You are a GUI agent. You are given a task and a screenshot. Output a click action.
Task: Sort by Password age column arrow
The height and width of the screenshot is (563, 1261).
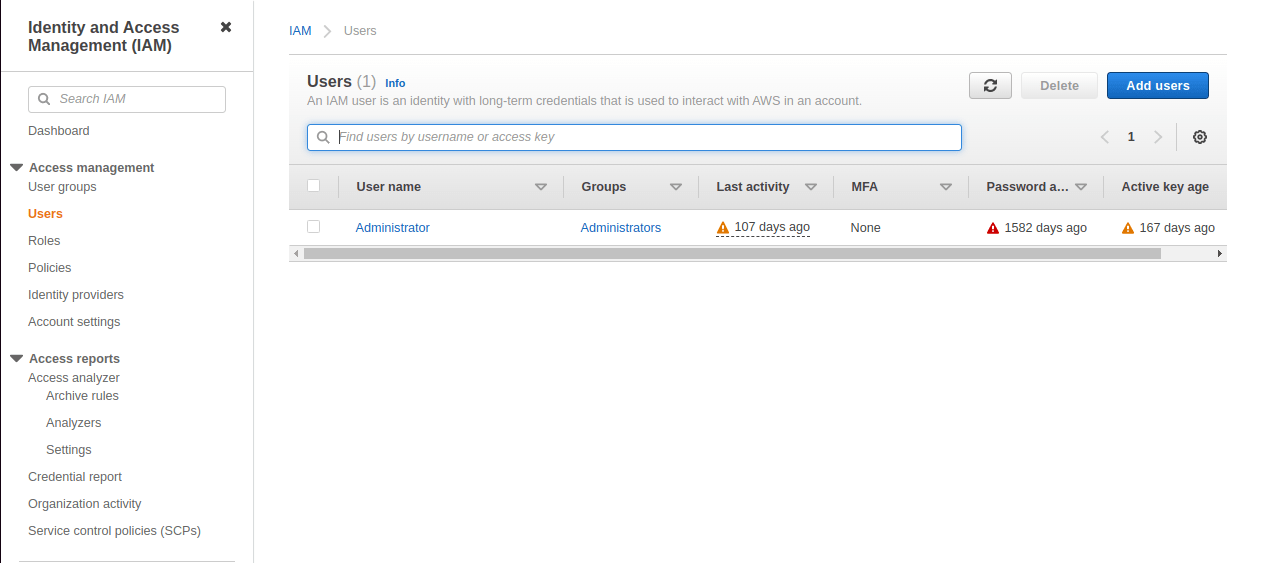pyautogui.click(x=1081, y=187)
